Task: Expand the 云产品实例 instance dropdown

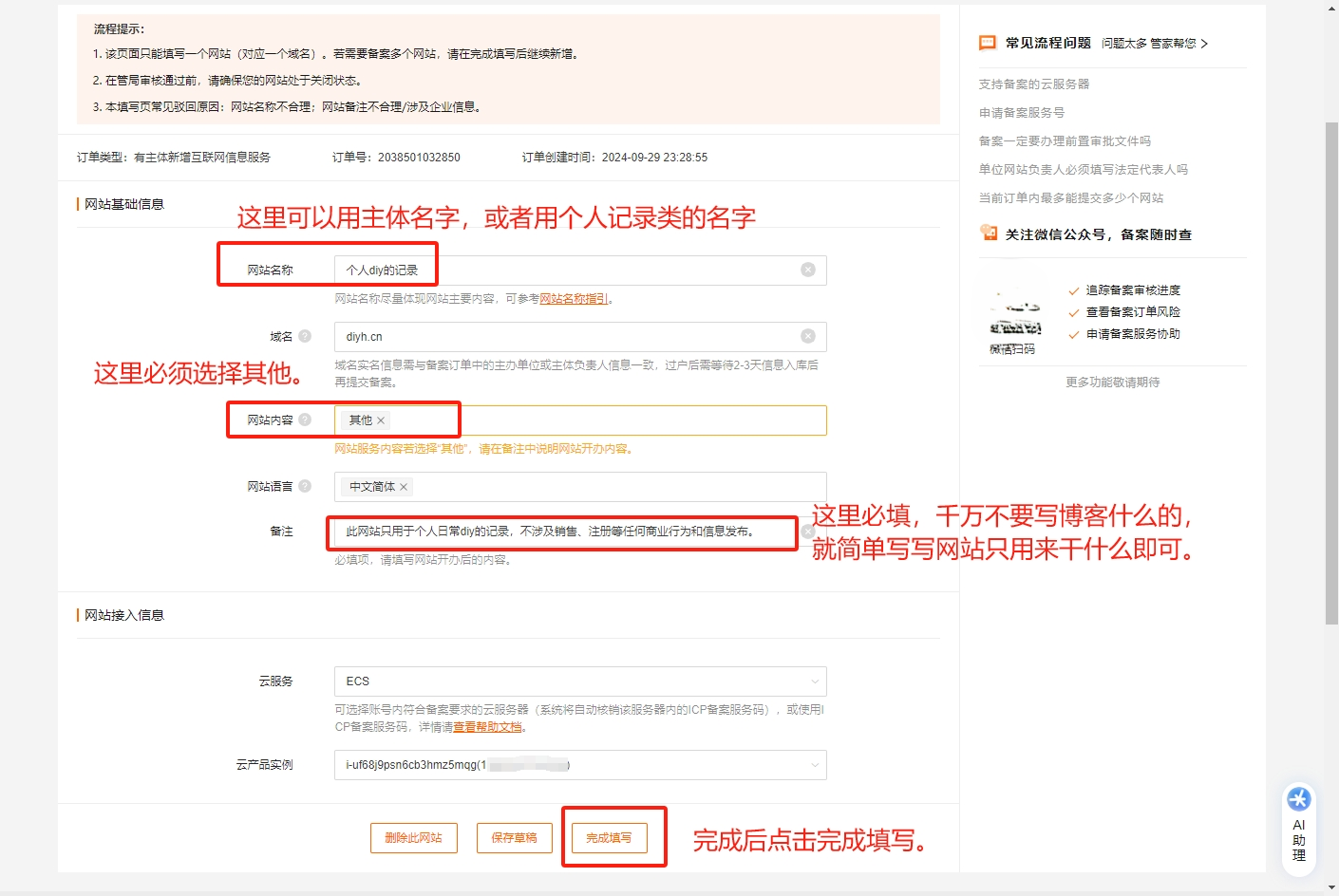Action: (x=814, y=764)
